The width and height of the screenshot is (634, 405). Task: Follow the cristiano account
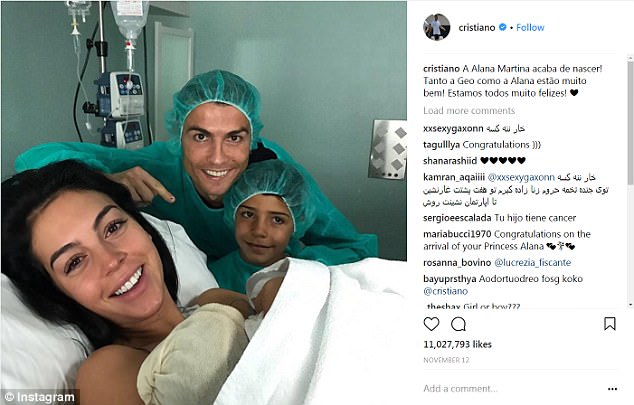(x=530, y=27)
